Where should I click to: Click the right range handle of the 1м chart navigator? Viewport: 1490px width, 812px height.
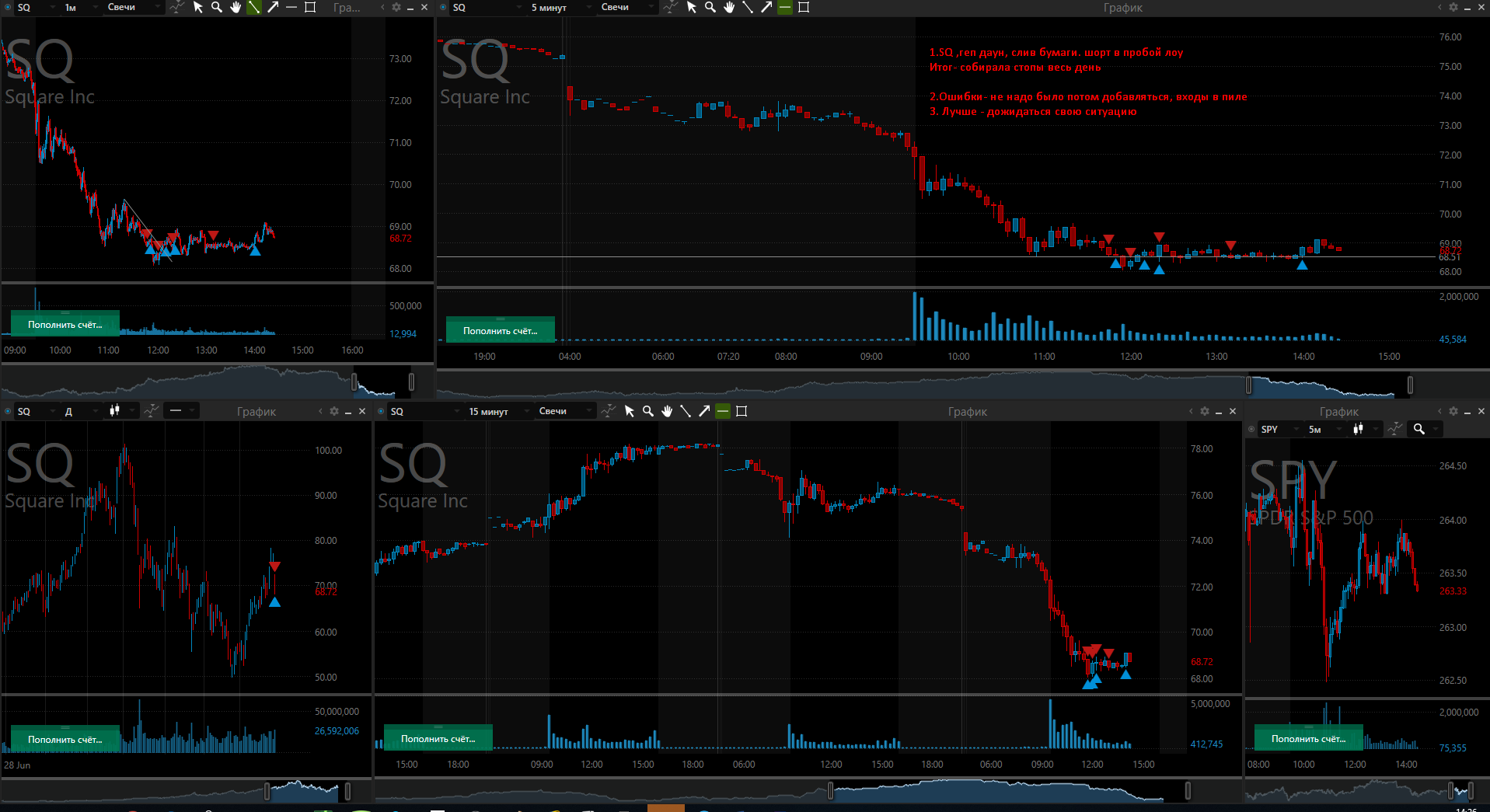tap(411, 382)
